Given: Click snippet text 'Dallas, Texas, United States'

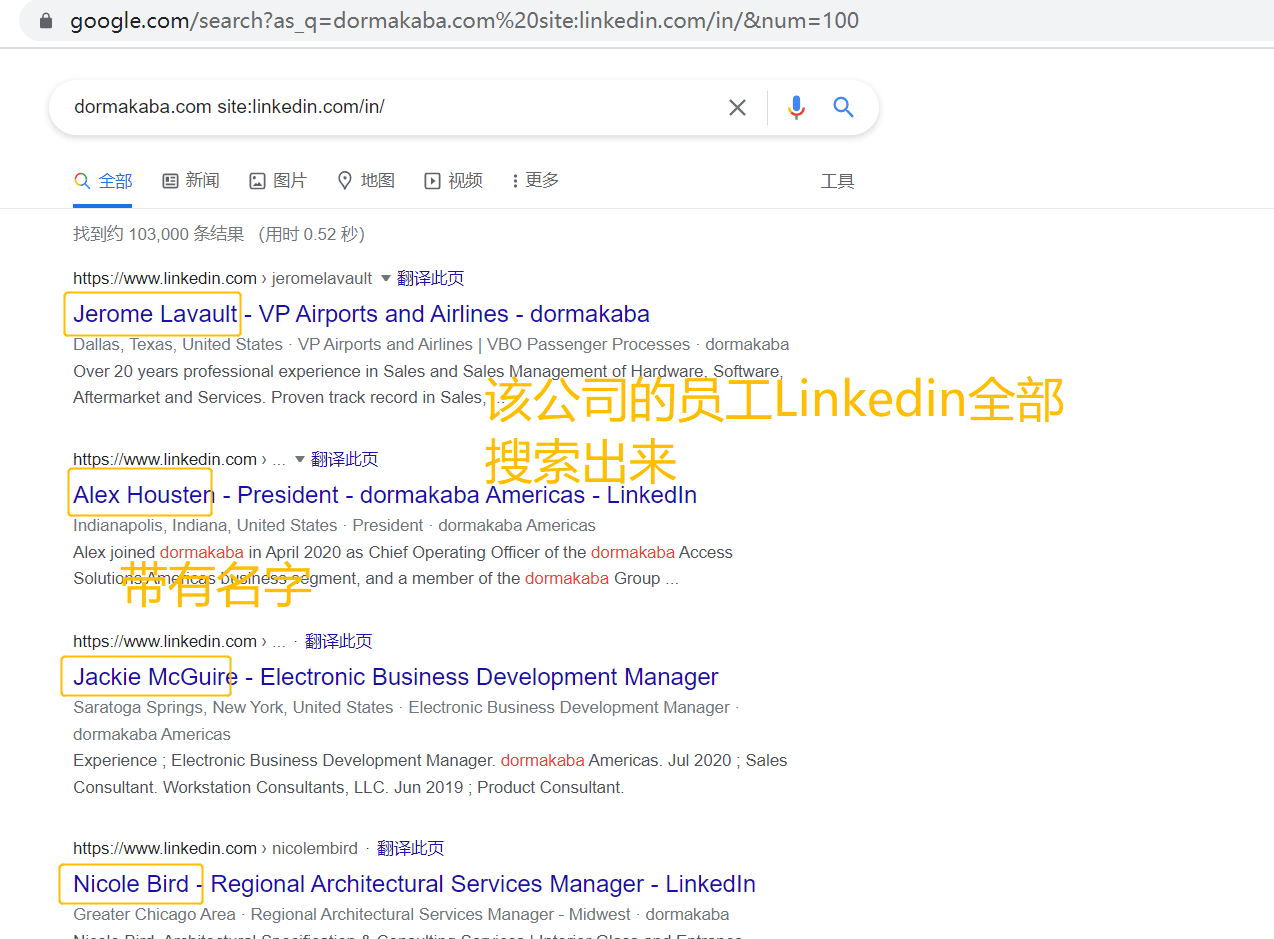Looking at the screenshot, I should click(178, 344).
